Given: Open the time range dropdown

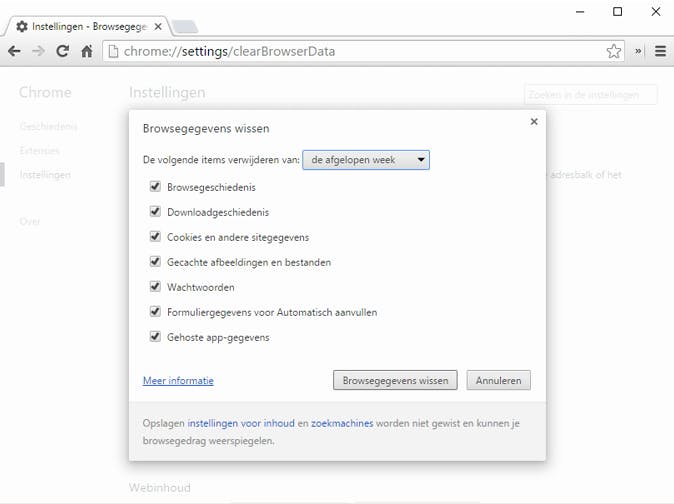Looking at the screenshot, I should (366, 160).
